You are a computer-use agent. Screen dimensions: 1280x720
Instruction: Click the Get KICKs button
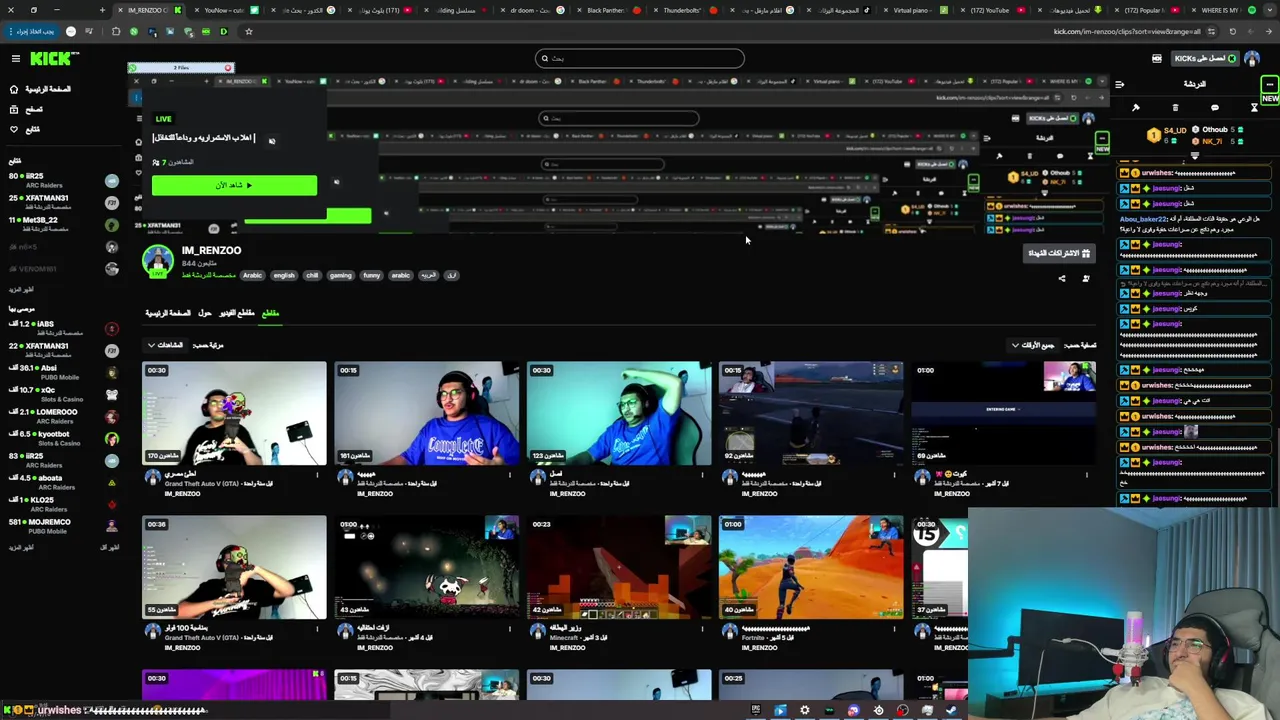coord(1205,59)
